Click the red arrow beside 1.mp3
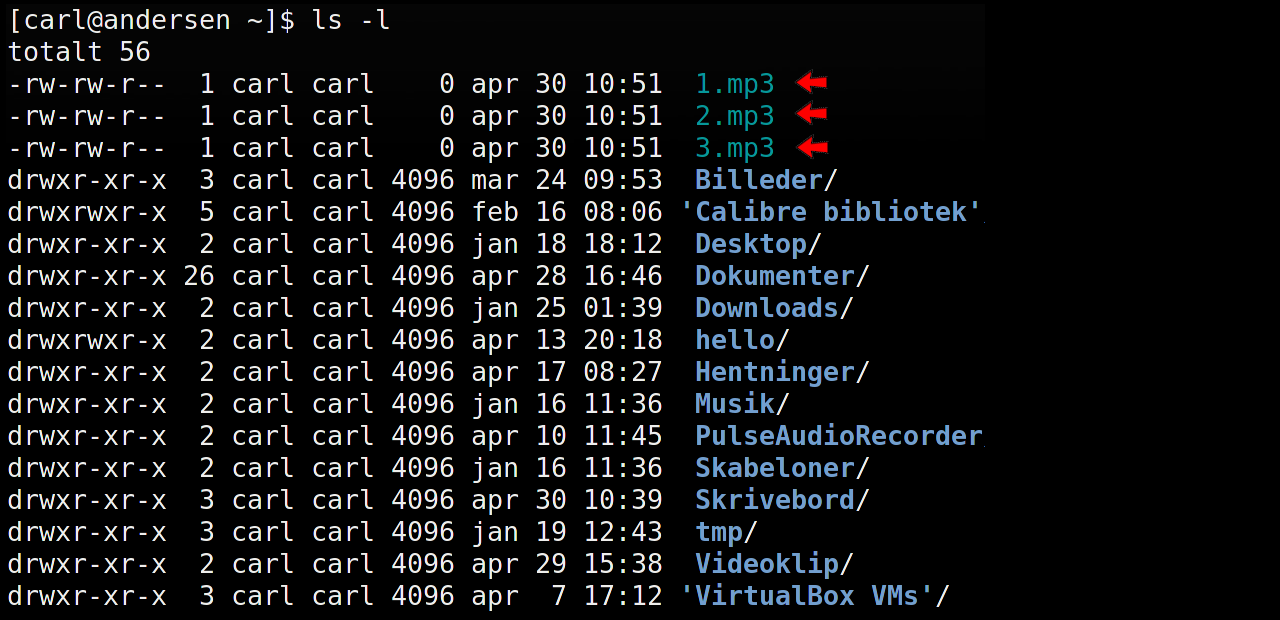This screenshot has width=1280, height=620. [812, 83]
